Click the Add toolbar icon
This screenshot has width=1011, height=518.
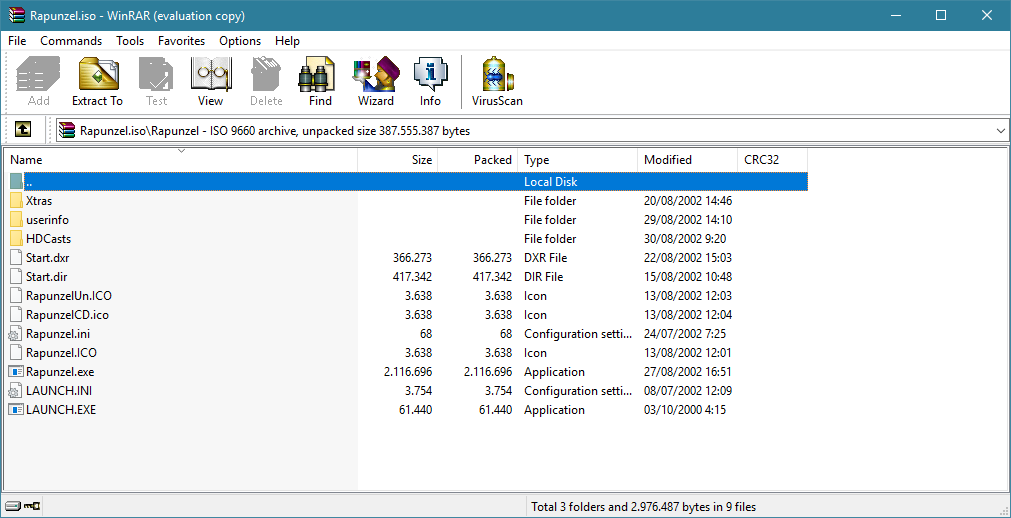[38, 73]
